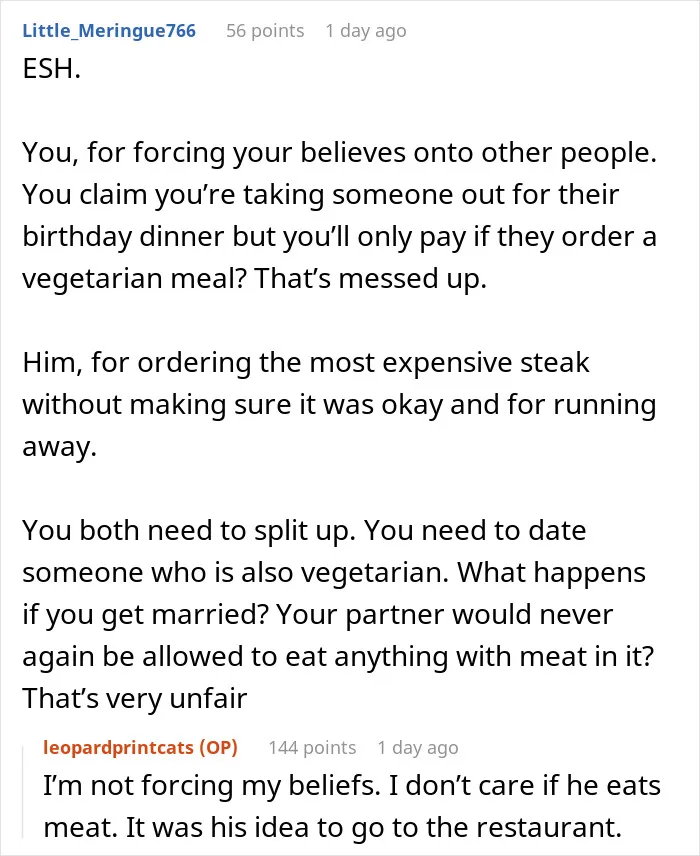Click line 'again be allowed to eat anything'
Screen dimensions: 700x856
click(x=338, y=656)
